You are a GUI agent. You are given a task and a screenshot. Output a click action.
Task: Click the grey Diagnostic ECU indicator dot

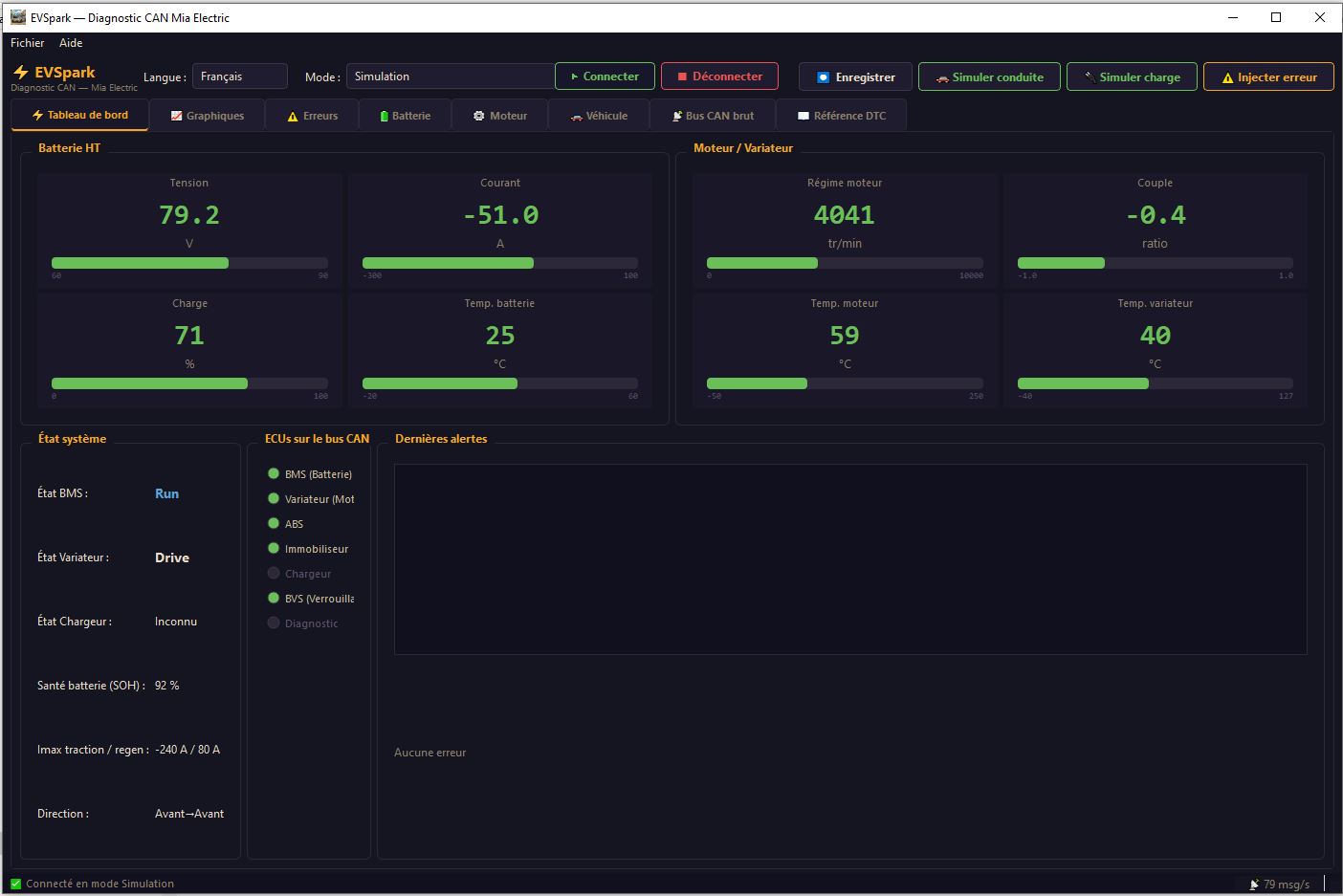[274, 623]
